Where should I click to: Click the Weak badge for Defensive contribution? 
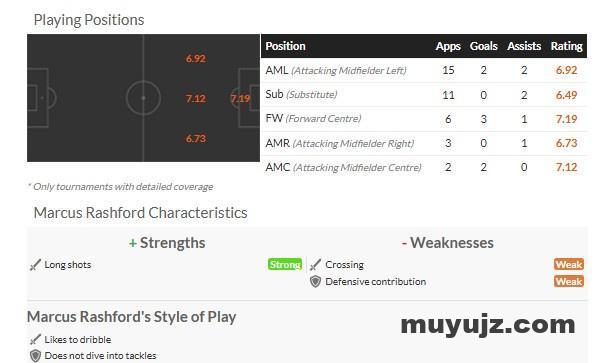click(569, 282)
